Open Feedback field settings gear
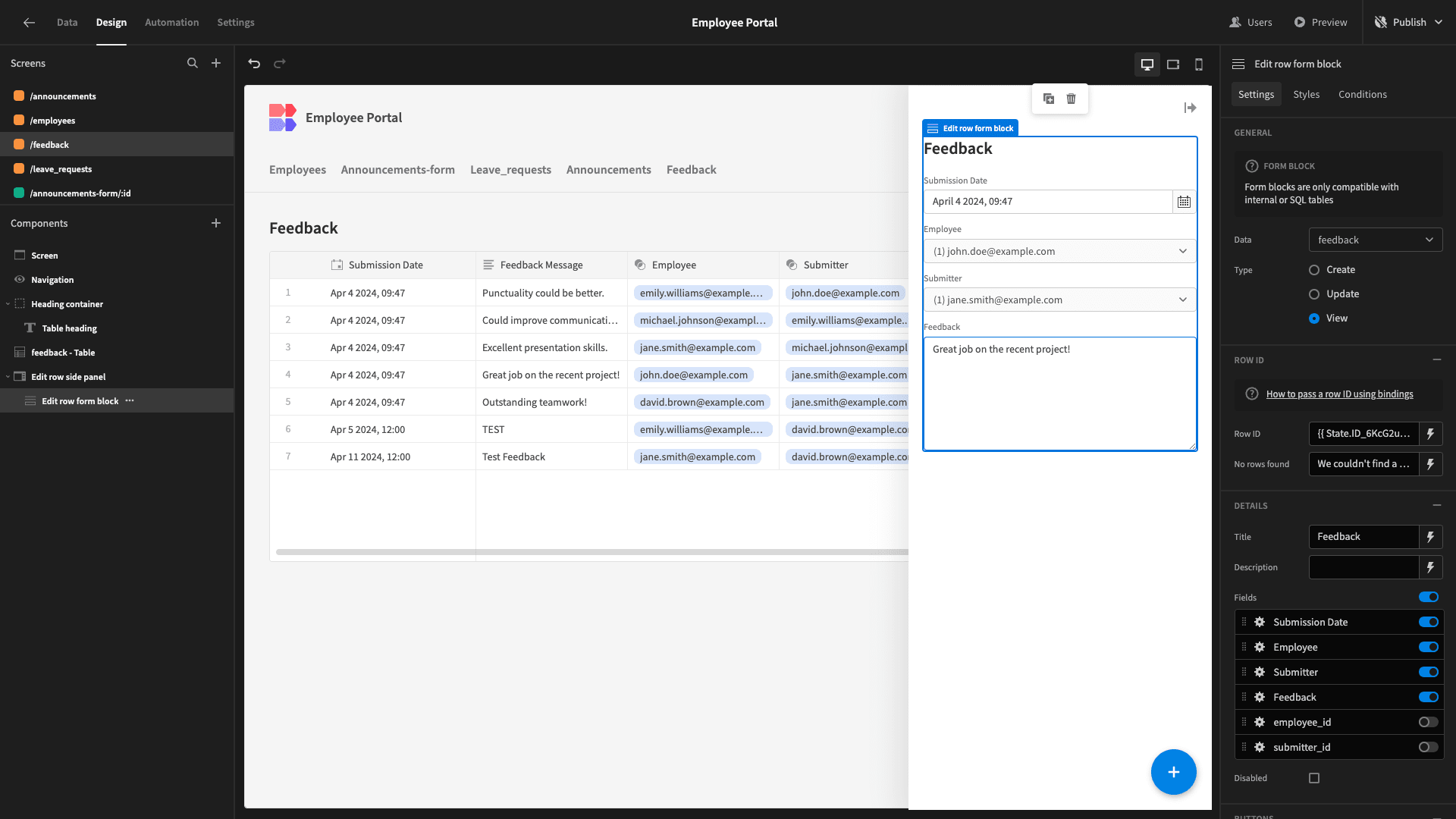Screen dimensions: 1456x819 click(x=1260, y=697)
